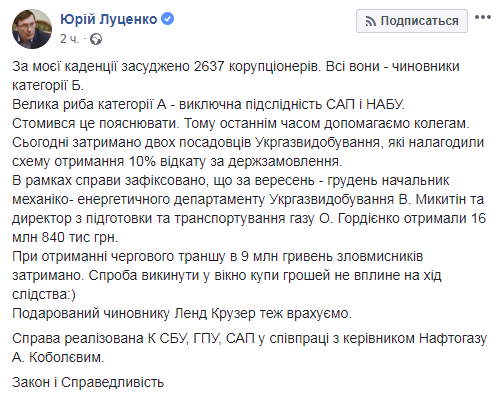Click the globe public-privacy icon

click(96, 39)
